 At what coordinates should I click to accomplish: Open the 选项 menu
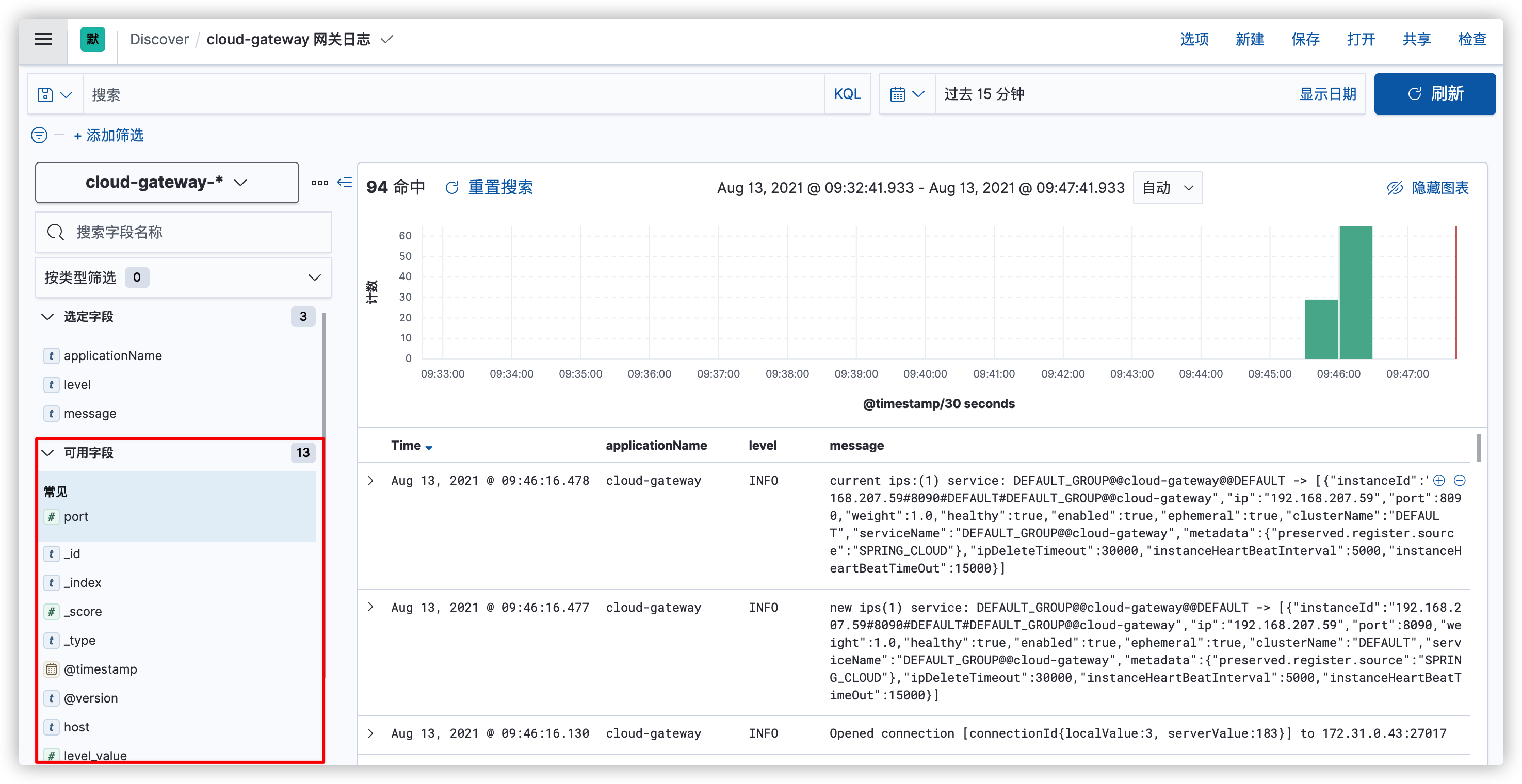1194,40
